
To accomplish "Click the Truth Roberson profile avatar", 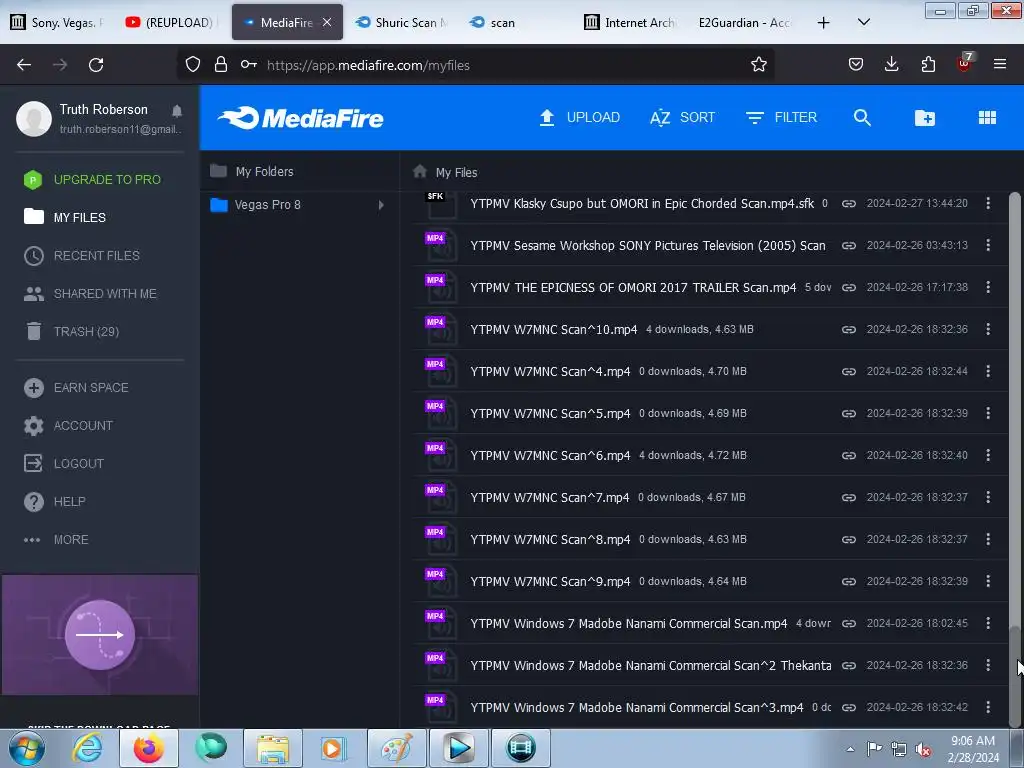I will (34, 118).
